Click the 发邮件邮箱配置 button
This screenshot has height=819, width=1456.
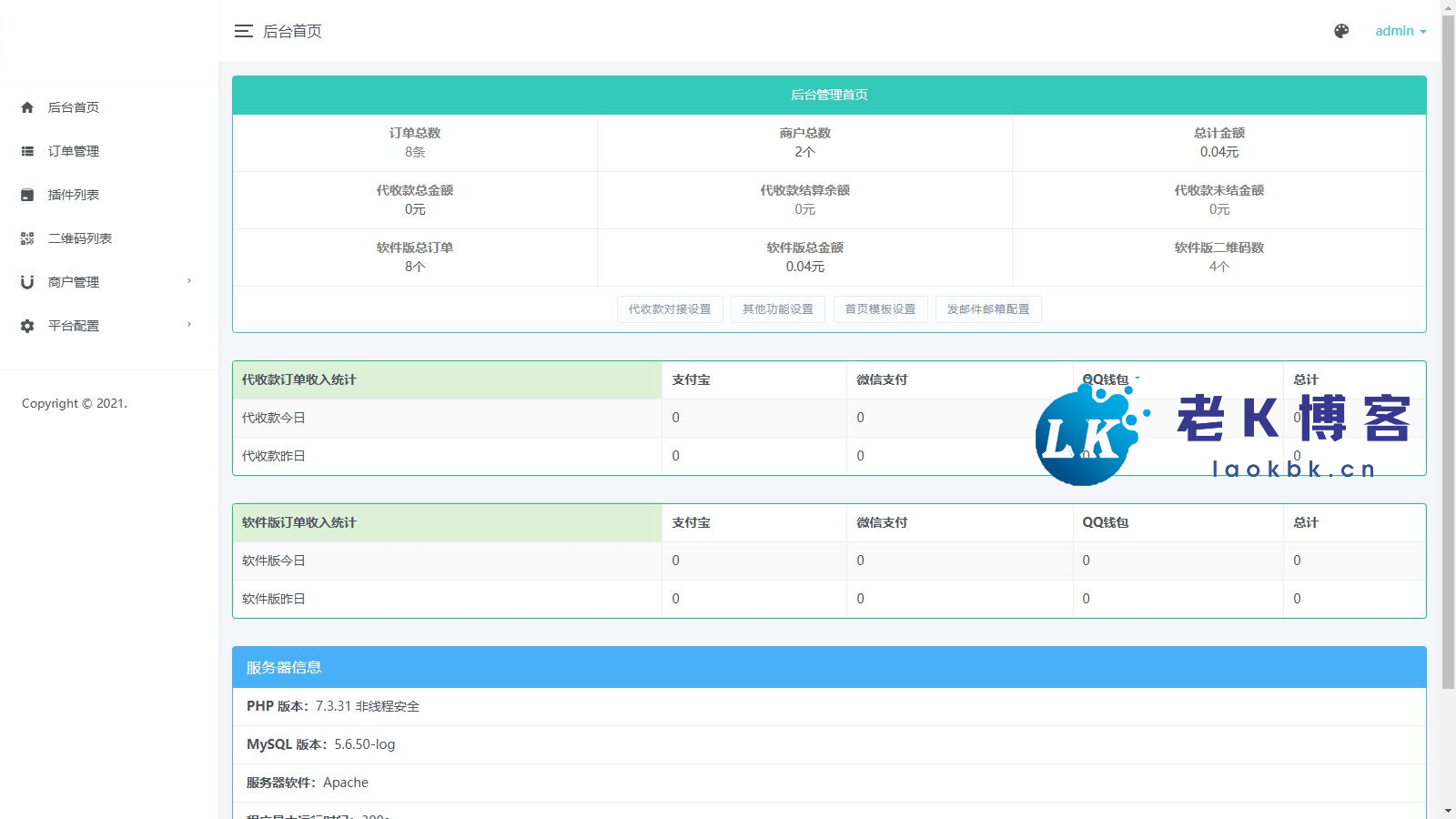[x=988, y=309]
